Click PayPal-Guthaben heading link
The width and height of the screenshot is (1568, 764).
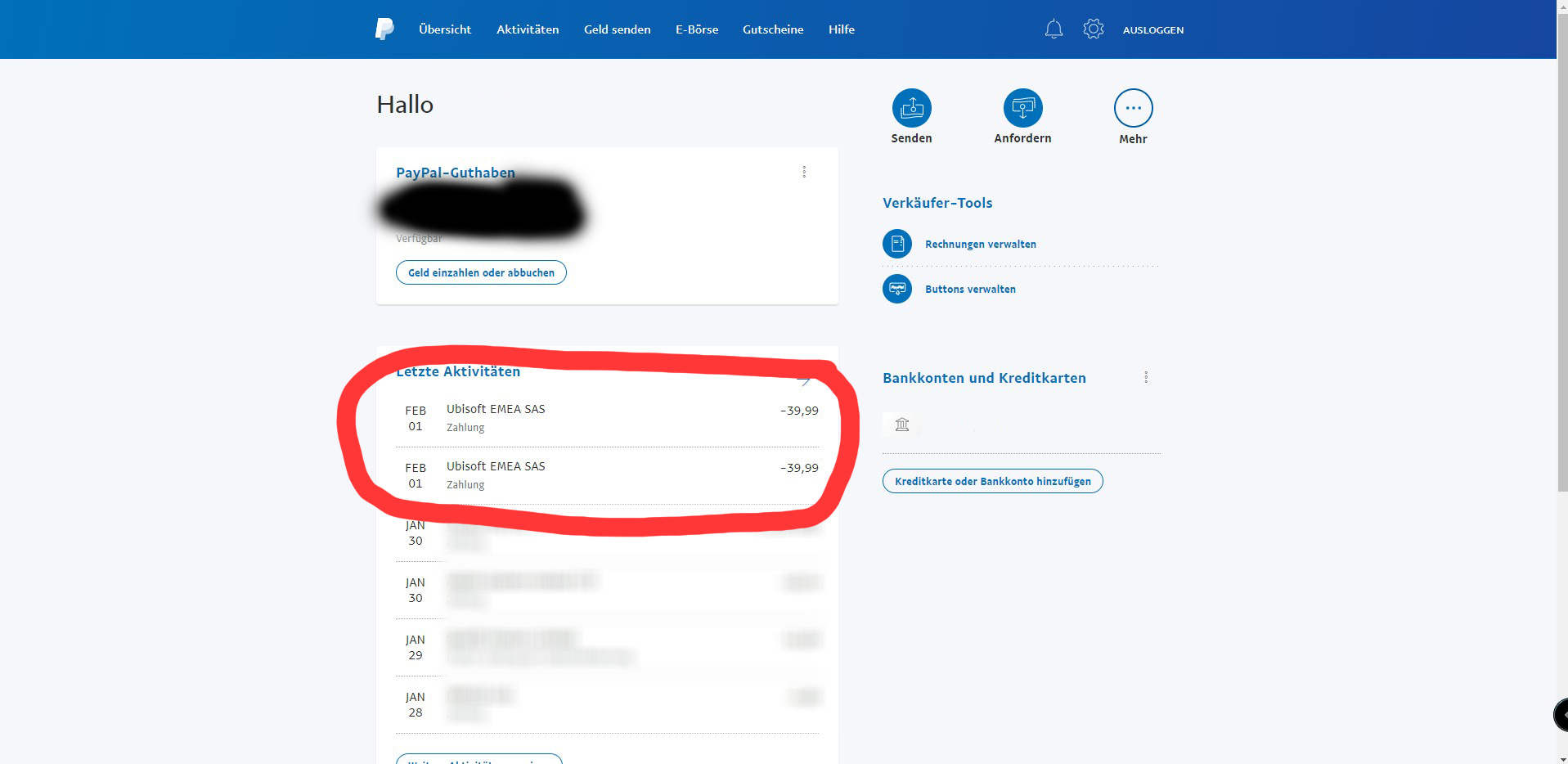456,173
